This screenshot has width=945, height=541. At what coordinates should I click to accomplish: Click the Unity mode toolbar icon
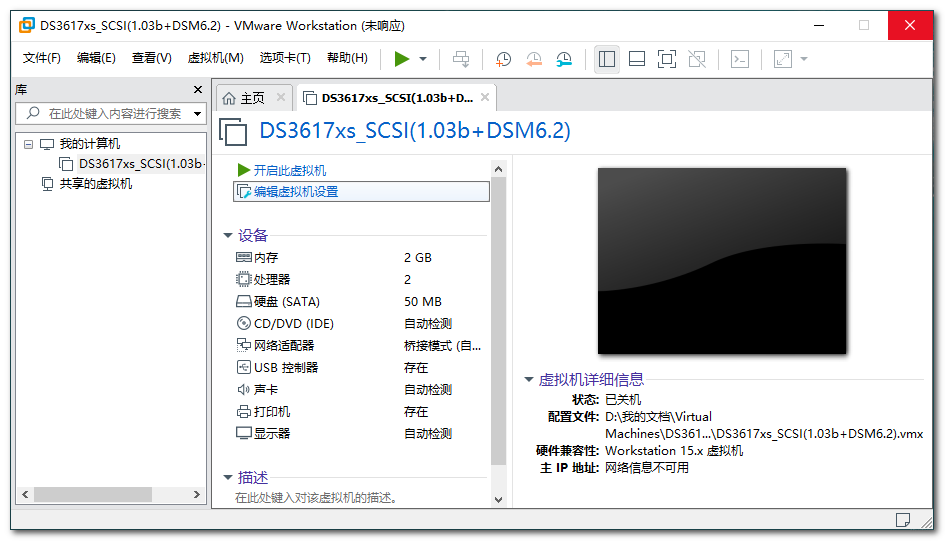pos(697,59)
